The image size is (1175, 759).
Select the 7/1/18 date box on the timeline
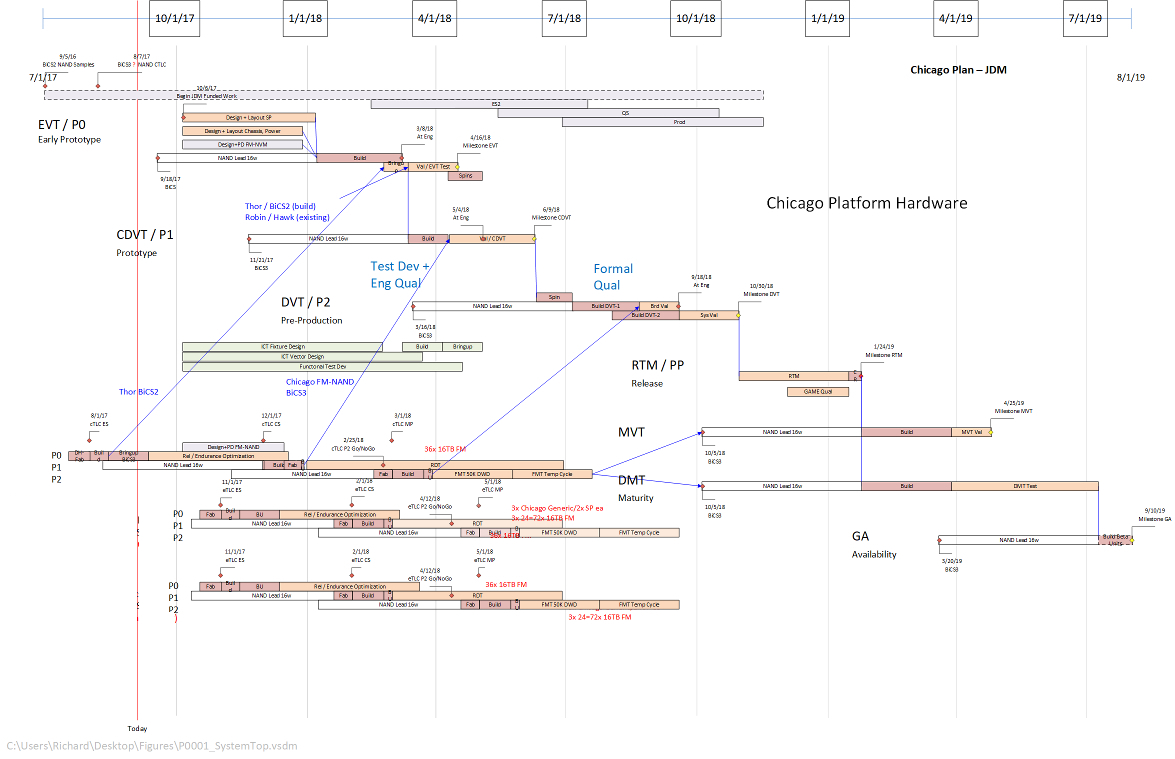(564, 18)
